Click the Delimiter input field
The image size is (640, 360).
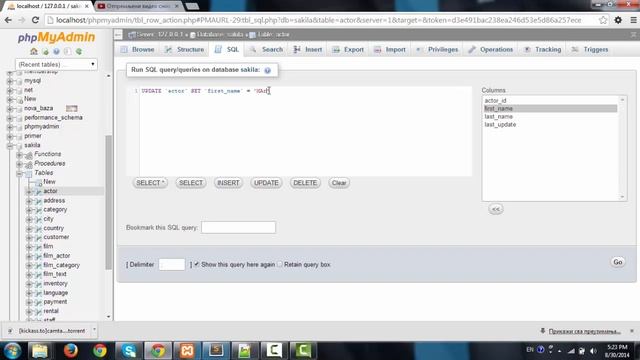point(172,264)
